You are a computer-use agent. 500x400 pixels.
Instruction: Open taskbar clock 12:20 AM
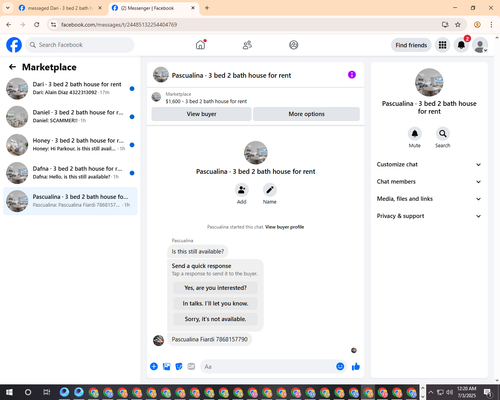[467, 392]
